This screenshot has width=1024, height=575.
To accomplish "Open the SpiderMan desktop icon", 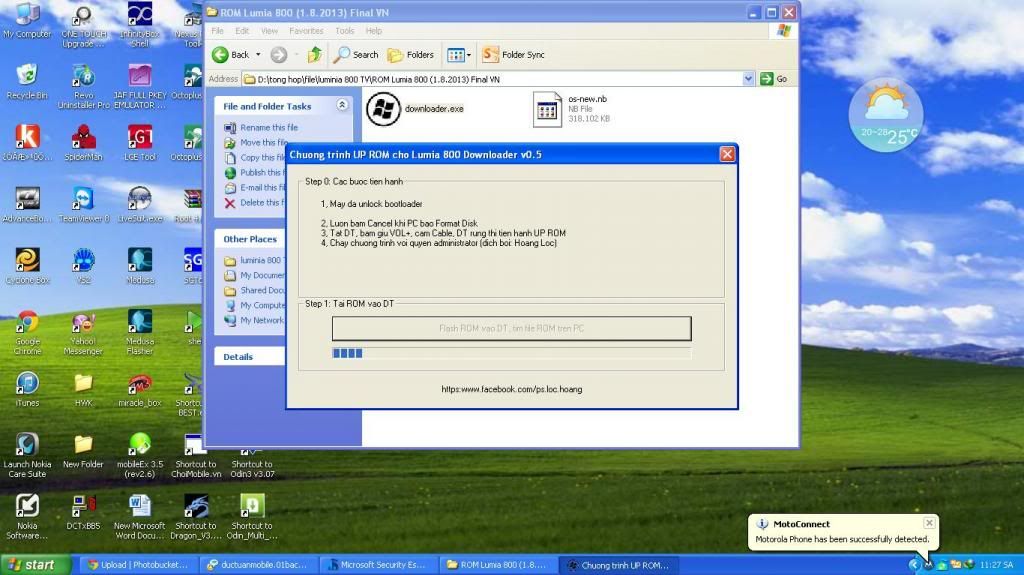I will 84,142.
